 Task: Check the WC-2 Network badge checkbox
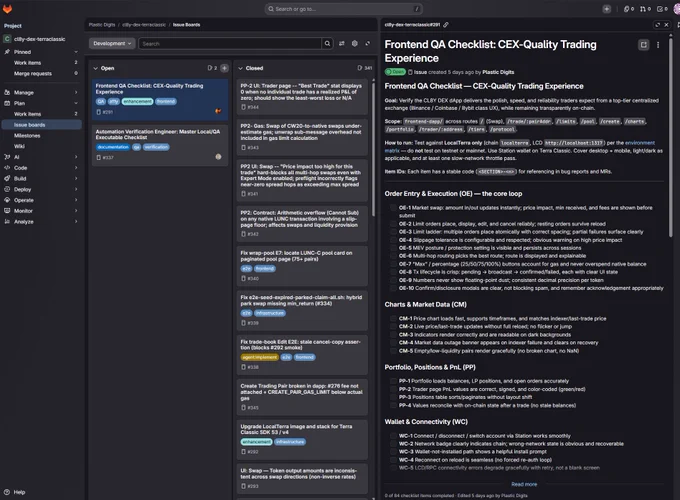point(393,444)
